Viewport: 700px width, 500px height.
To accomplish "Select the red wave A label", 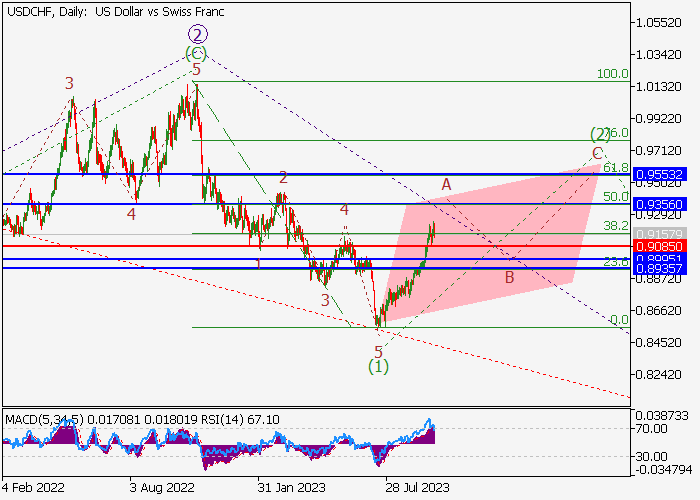I will [x=447, y=184].
